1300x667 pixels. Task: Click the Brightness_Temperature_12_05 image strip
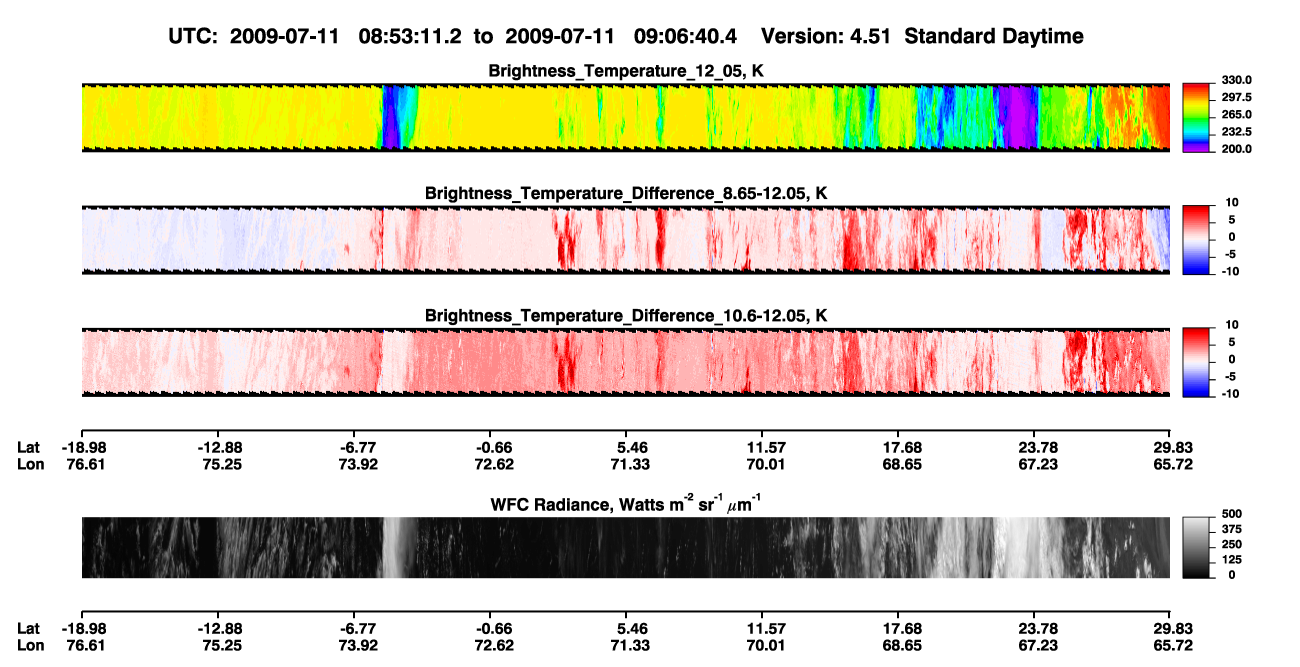[625, 117]
